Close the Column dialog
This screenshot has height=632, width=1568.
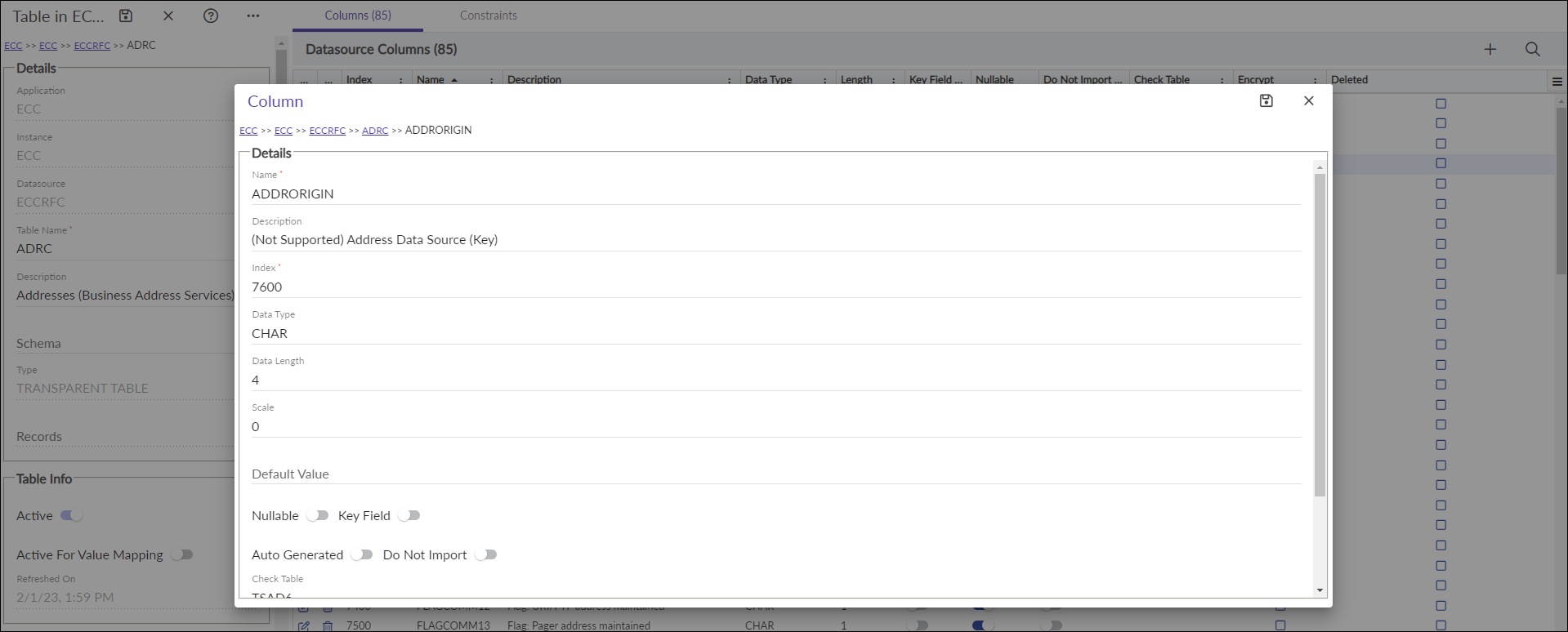1309,101
